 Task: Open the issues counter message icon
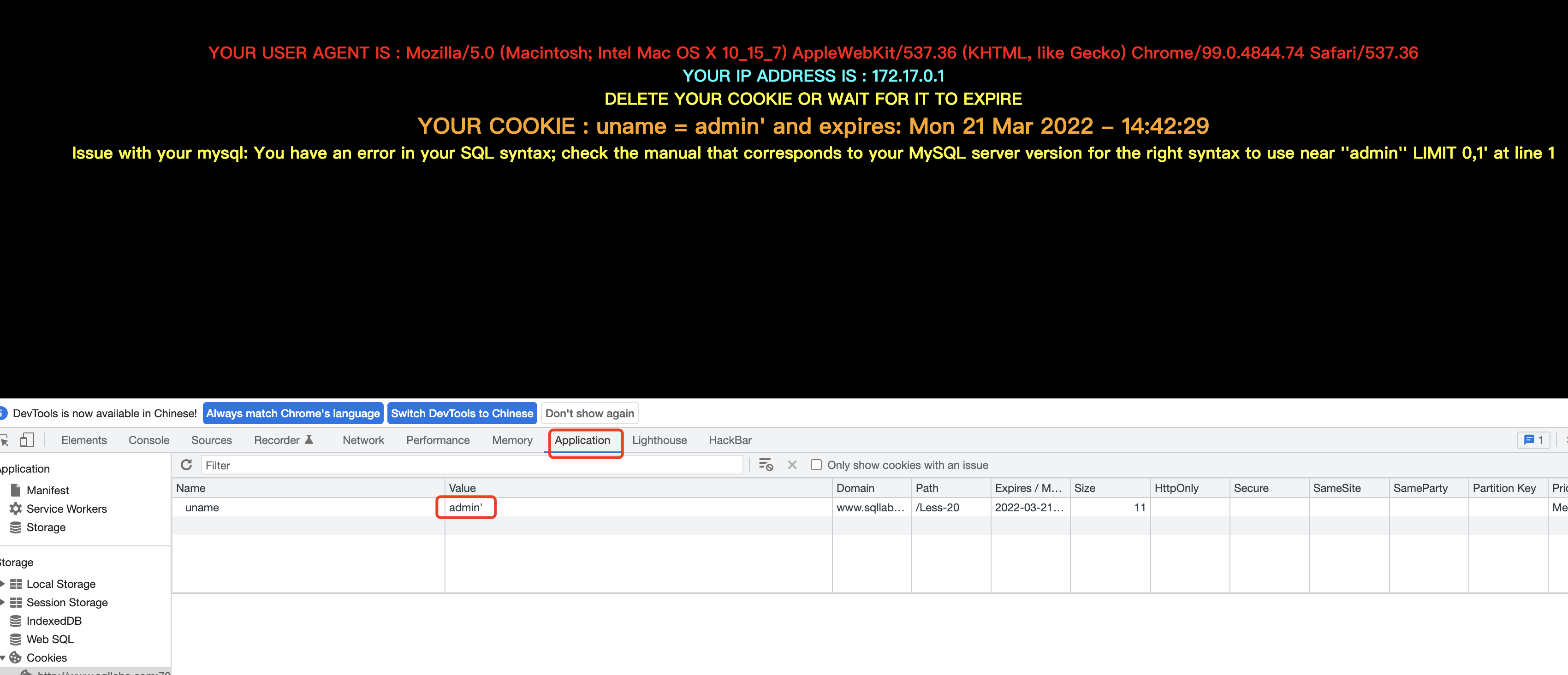tap(1532, 440)
